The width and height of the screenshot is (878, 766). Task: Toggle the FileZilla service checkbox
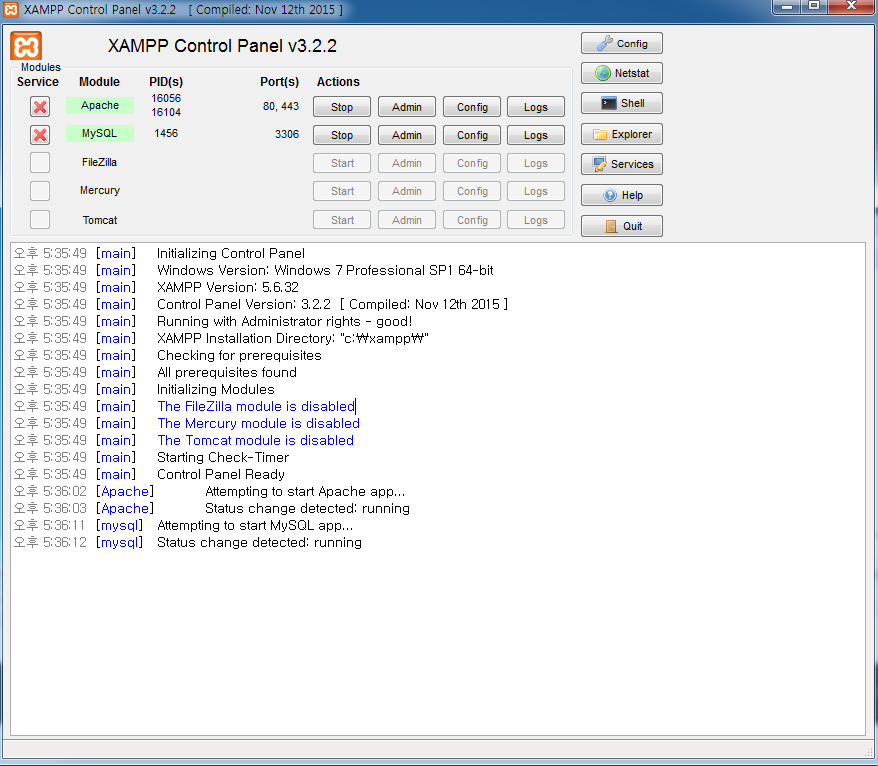click(x=40, y=163)
